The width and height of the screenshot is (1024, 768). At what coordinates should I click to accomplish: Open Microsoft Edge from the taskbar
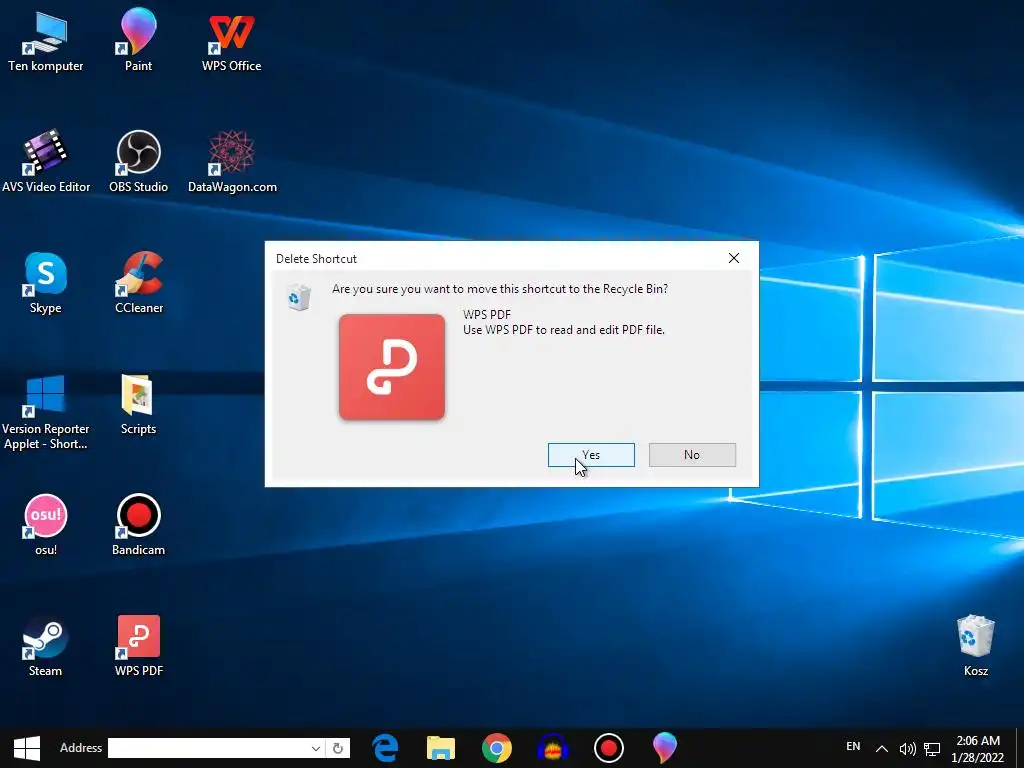click(385, 748)
